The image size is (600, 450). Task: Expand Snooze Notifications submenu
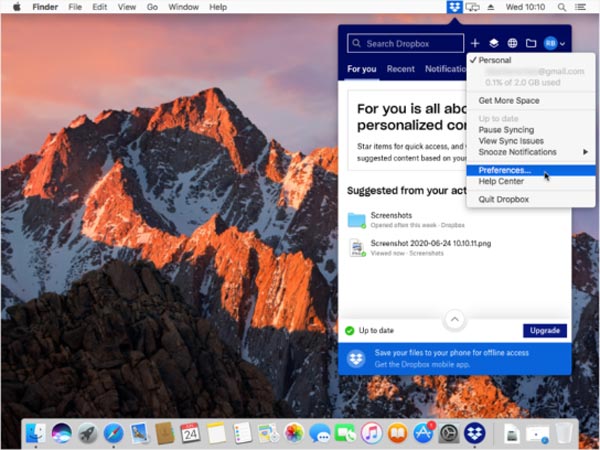531,152
